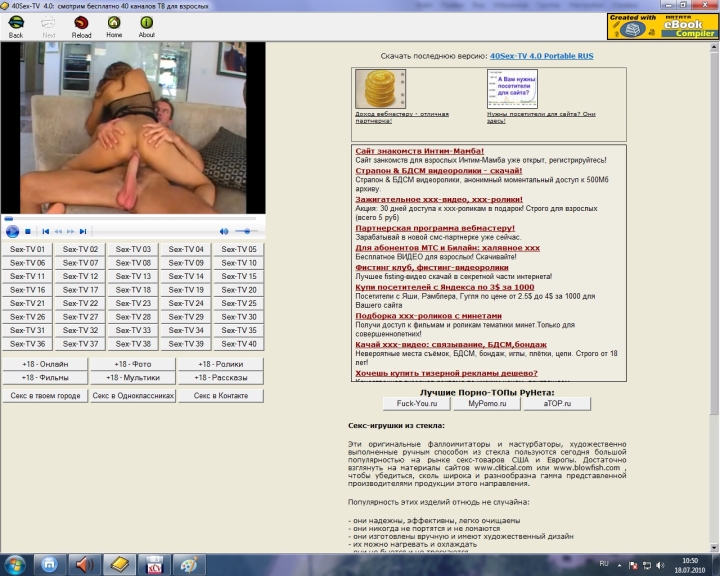Screen dimensions: 720x576
Task: Click the round play/pause button in player
Action: 12,231
